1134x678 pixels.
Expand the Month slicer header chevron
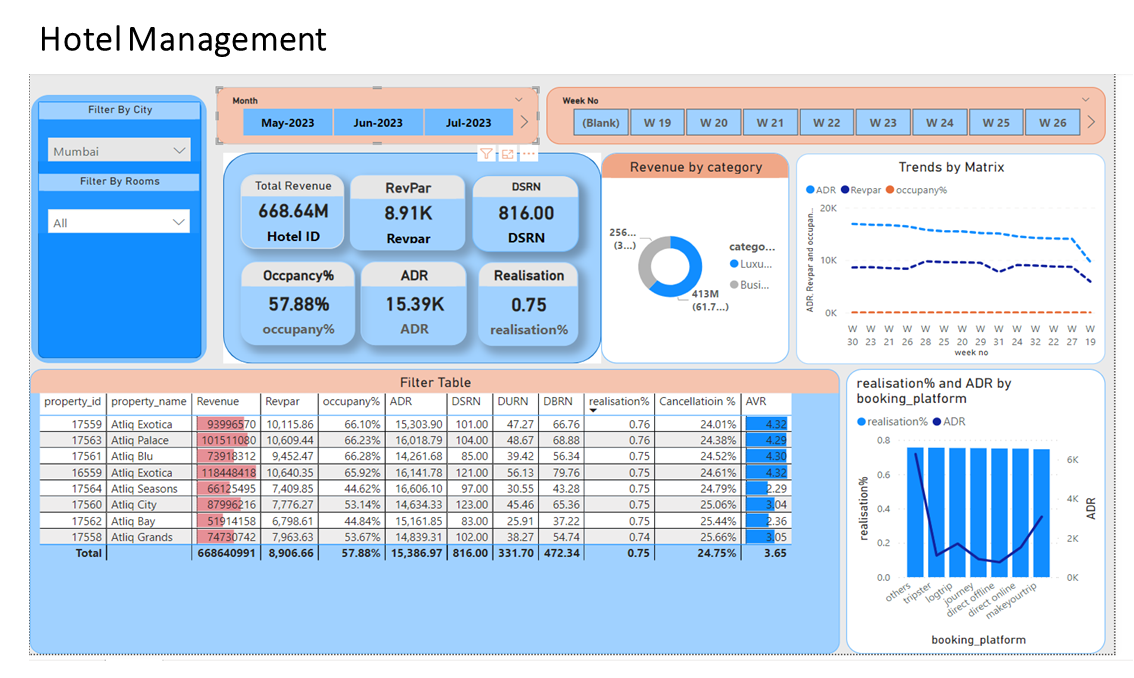[519, 100]
